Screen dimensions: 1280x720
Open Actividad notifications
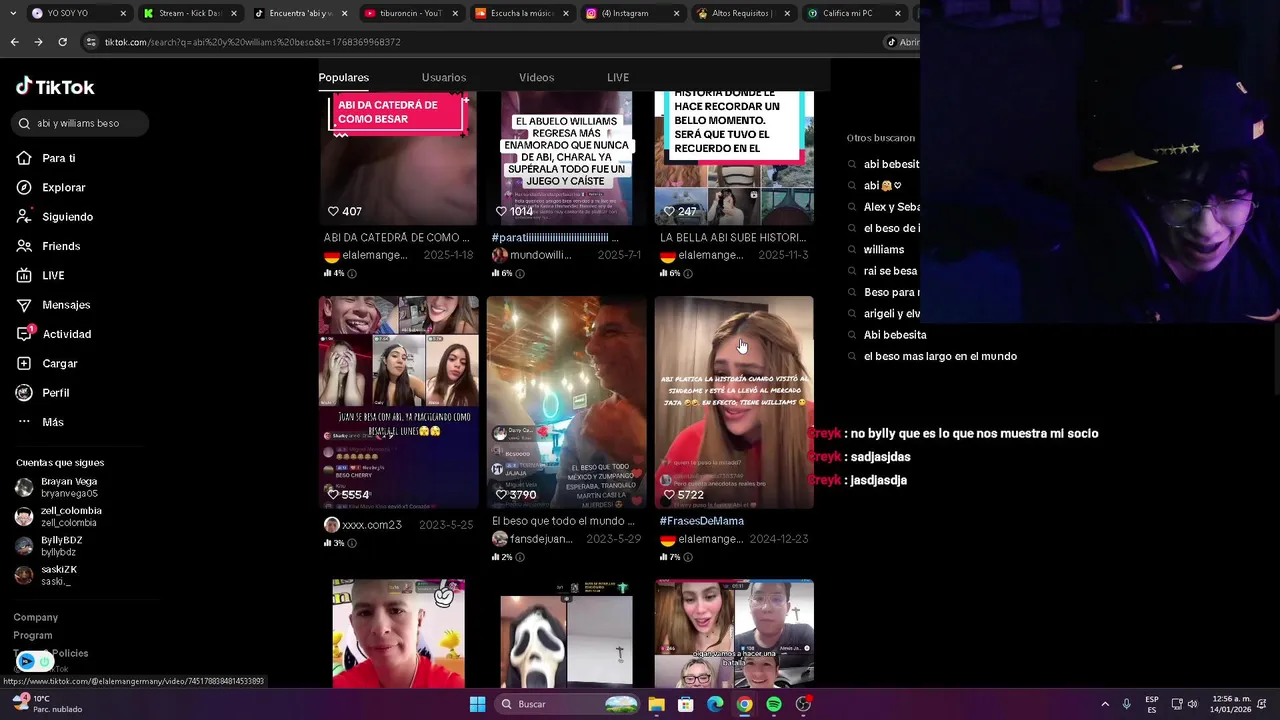[x=66, y=334]
